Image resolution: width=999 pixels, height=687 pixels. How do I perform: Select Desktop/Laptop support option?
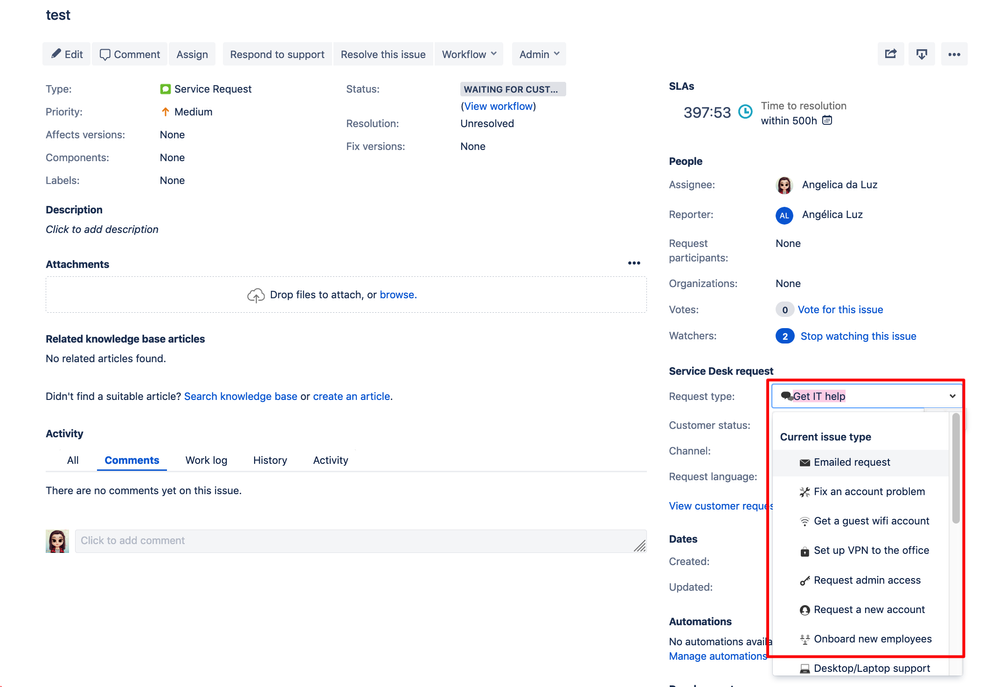tap(861, 669)
